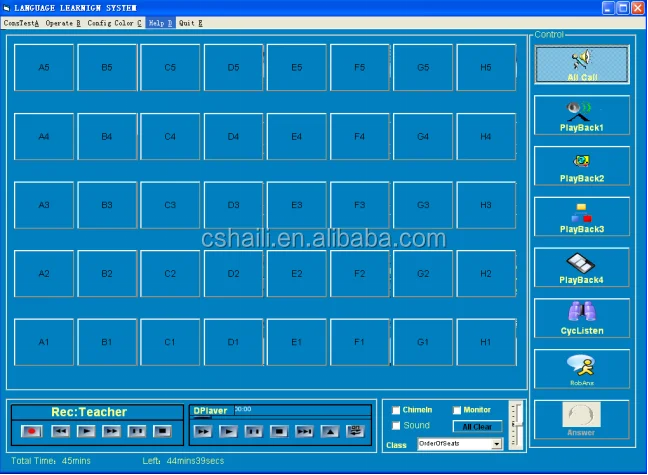Open the ComTest menu
The height and width of the screenshot is (475, 648).
[x=21, y=23]
